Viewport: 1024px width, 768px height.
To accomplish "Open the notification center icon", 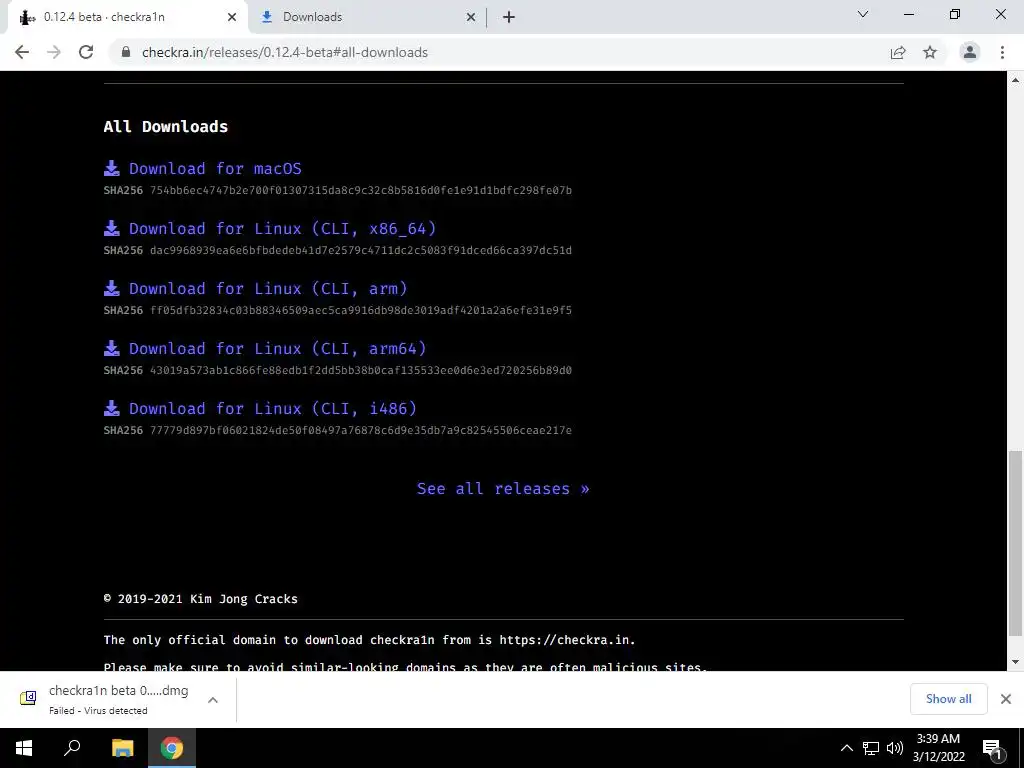I will coord(992,749).
